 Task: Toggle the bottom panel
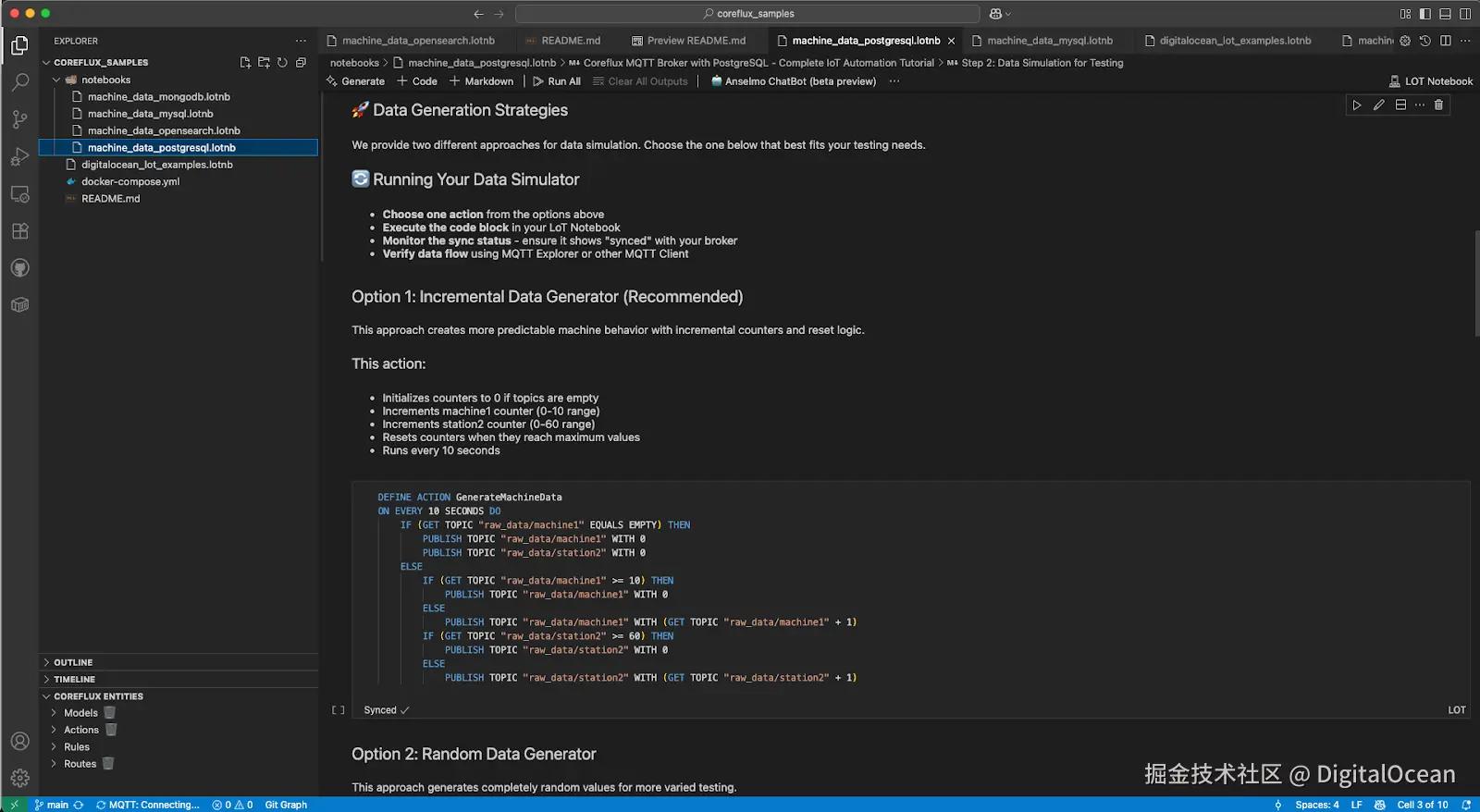point(1446,14)
